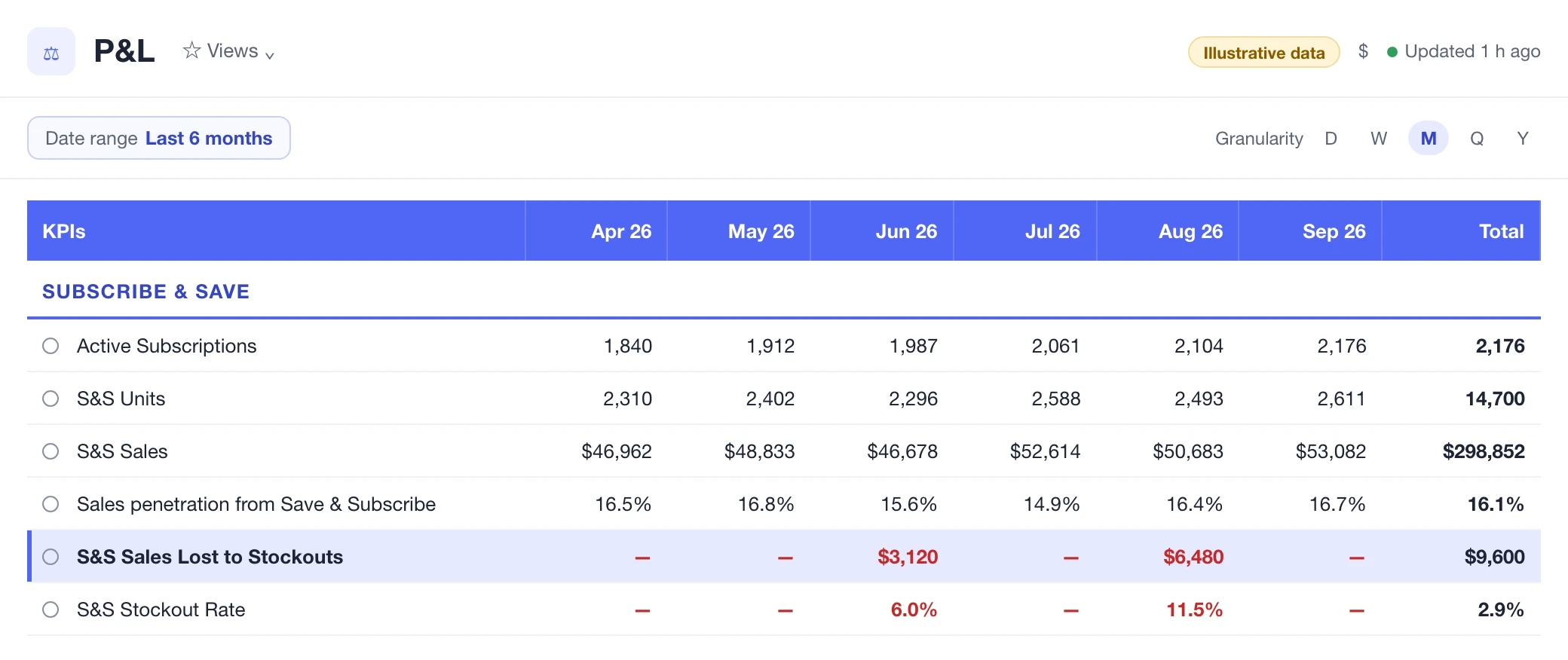Viewport: 1568px width, 660px height.
Task: Click the Active Subscriptions row label
Action: [167, 346]
